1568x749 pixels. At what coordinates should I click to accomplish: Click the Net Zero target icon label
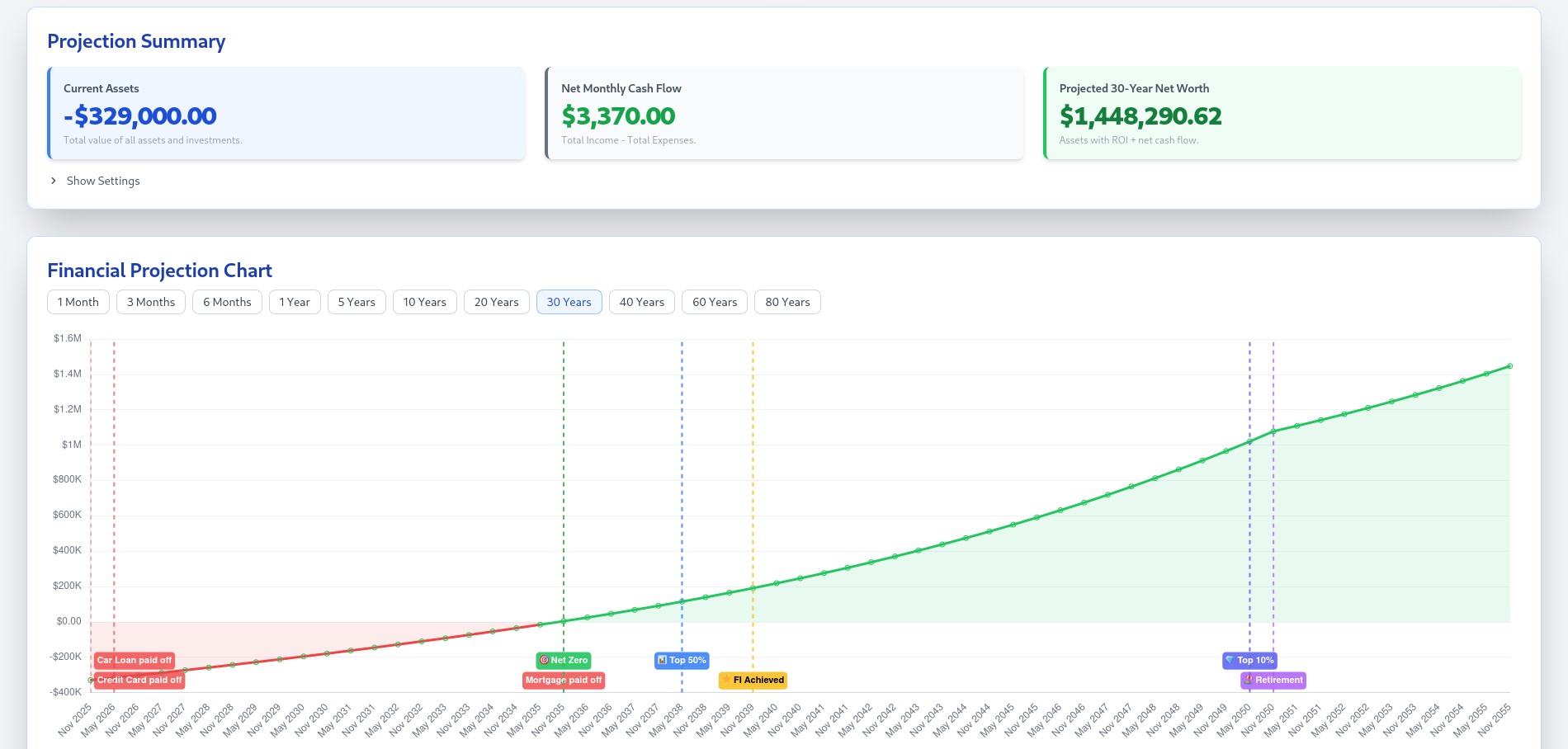tap(564, 660)
